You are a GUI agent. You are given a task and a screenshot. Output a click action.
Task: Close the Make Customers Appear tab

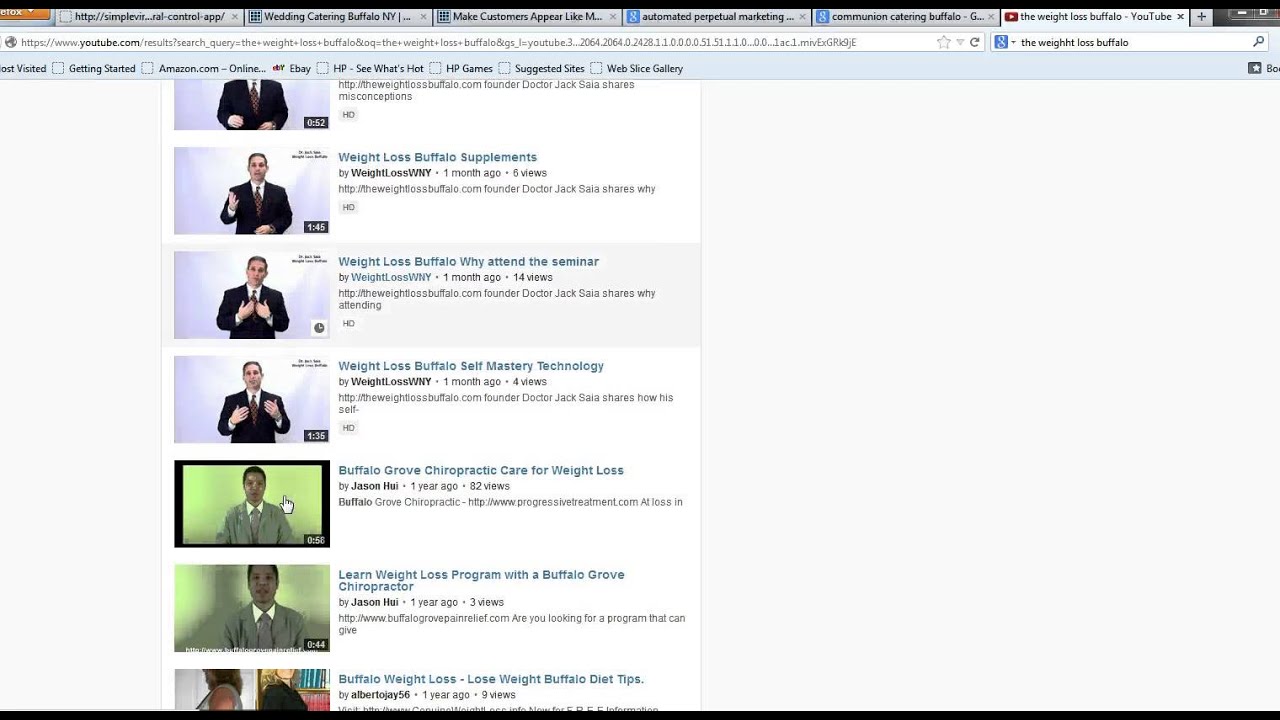click(x=613, y=17)
